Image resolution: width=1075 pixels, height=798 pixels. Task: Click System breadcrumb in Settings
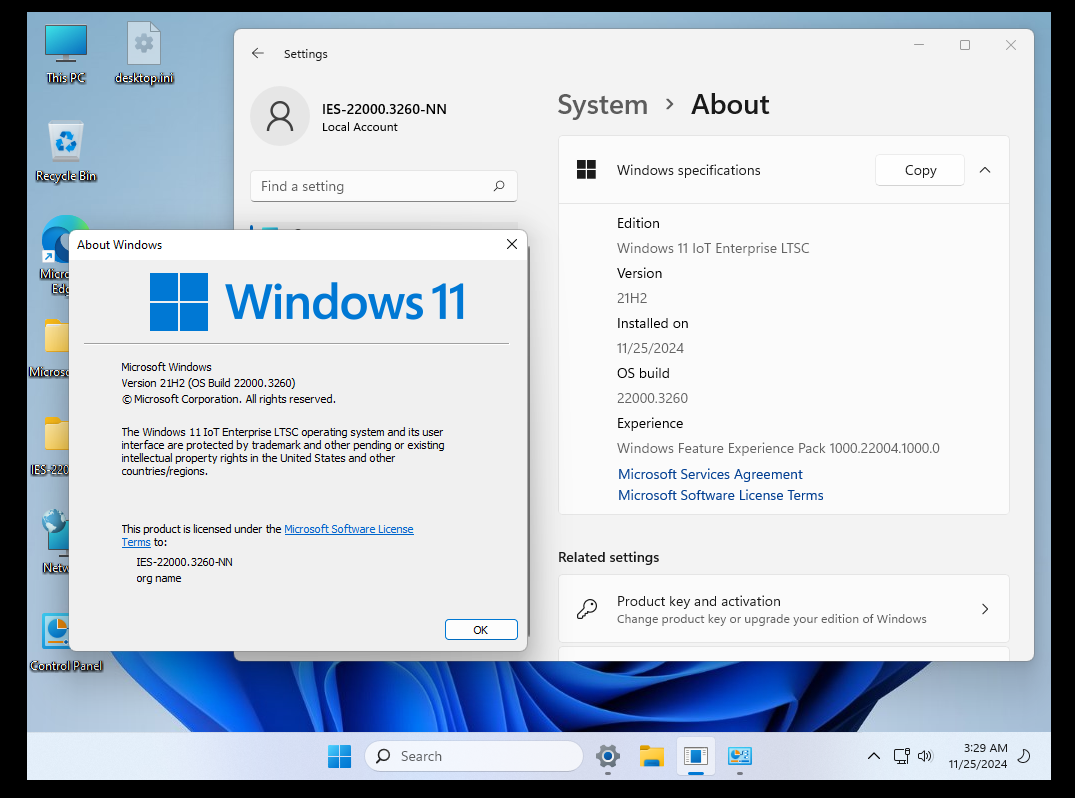603,105
